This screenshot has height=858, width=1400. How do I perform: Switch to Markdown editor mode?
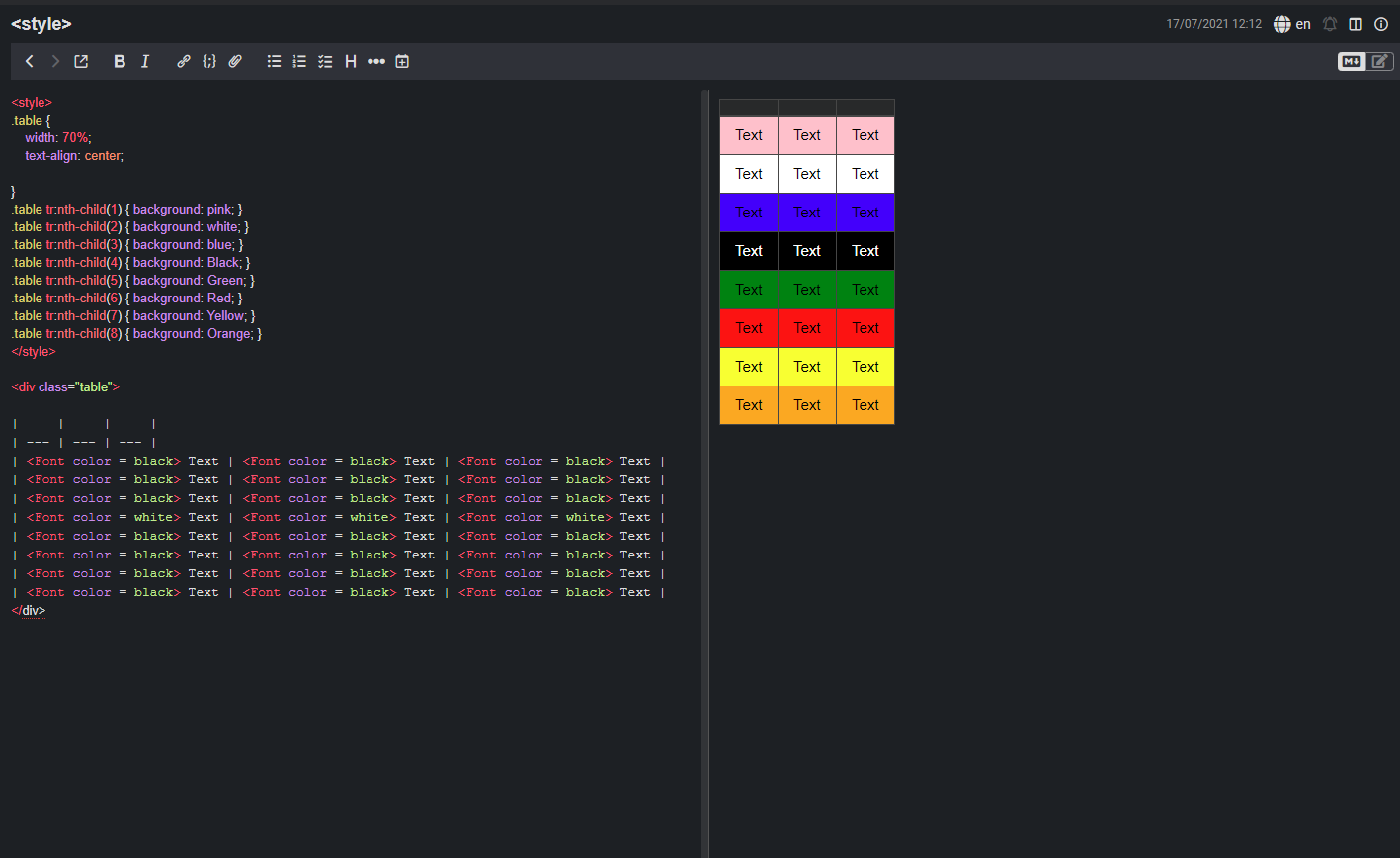tap(1352, 61)
